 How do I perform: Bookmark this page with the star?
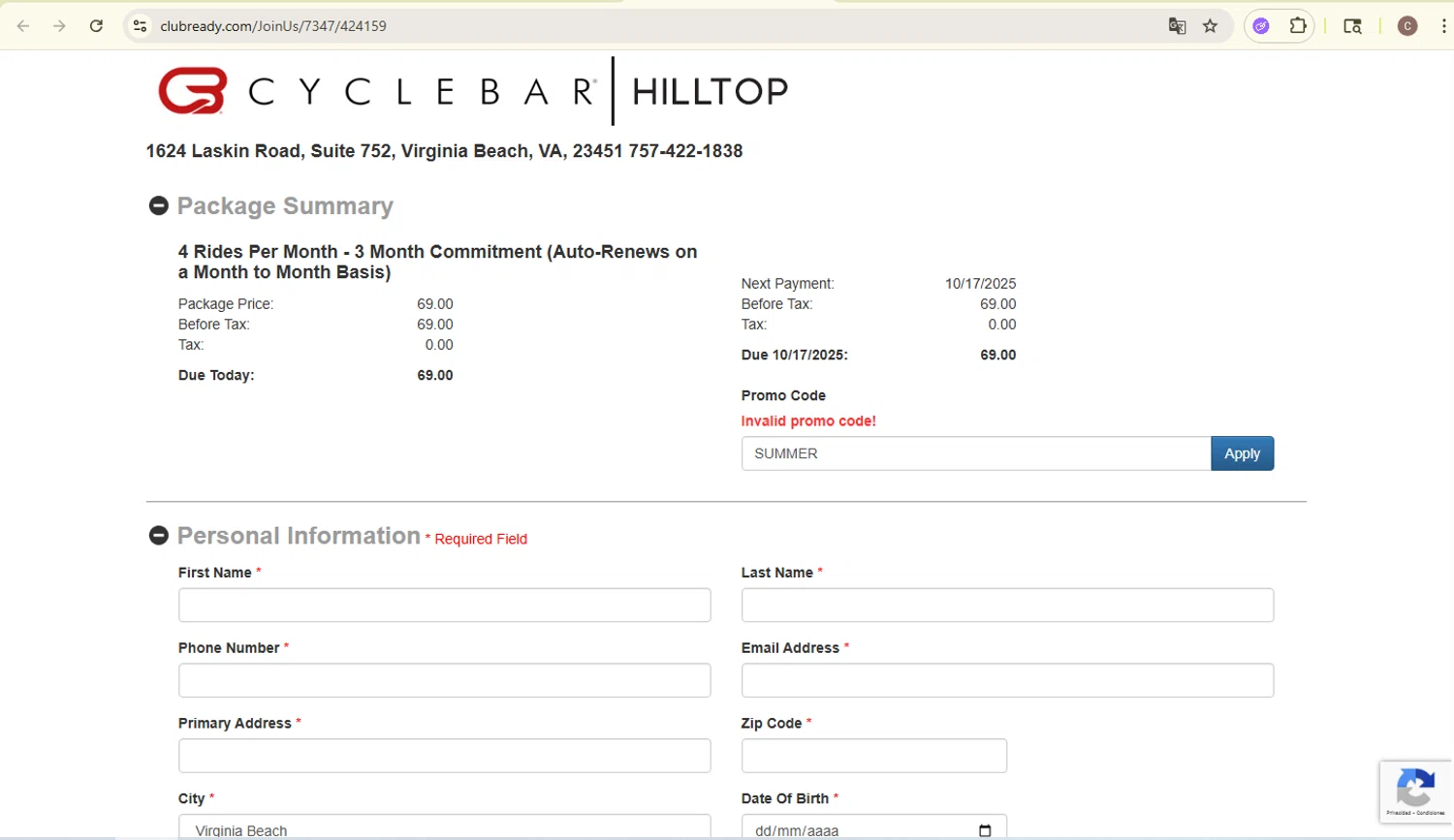pos(1210,26)
